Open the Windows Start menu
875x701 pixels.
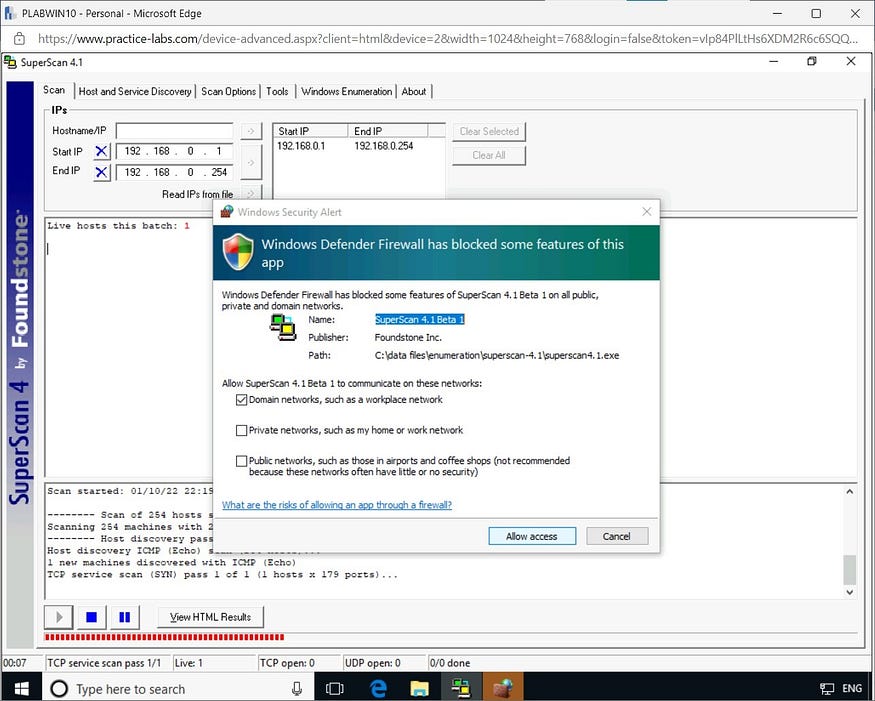21,688
